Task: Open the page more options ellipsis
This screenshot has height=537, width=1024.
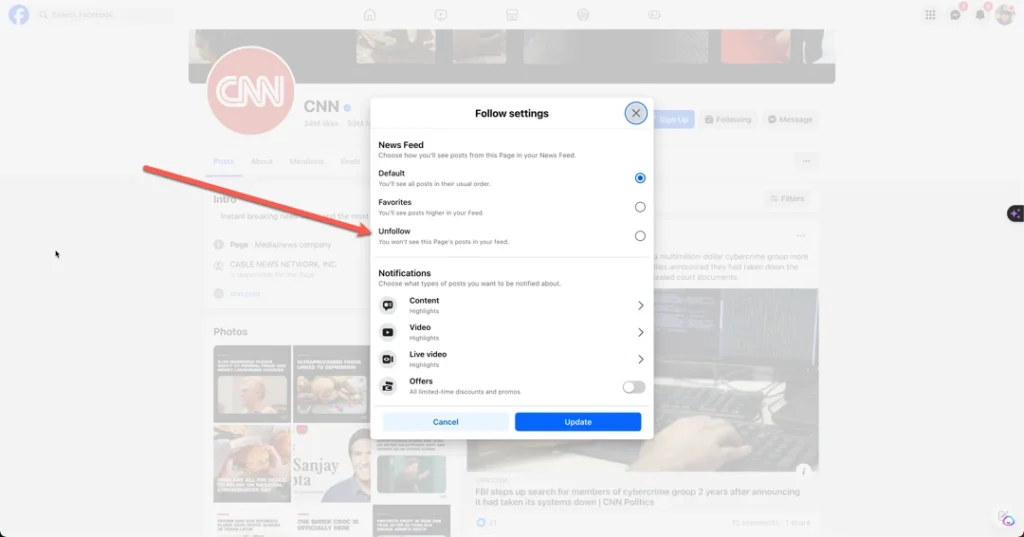Action: pyautogui.click(x=806, y=161)
